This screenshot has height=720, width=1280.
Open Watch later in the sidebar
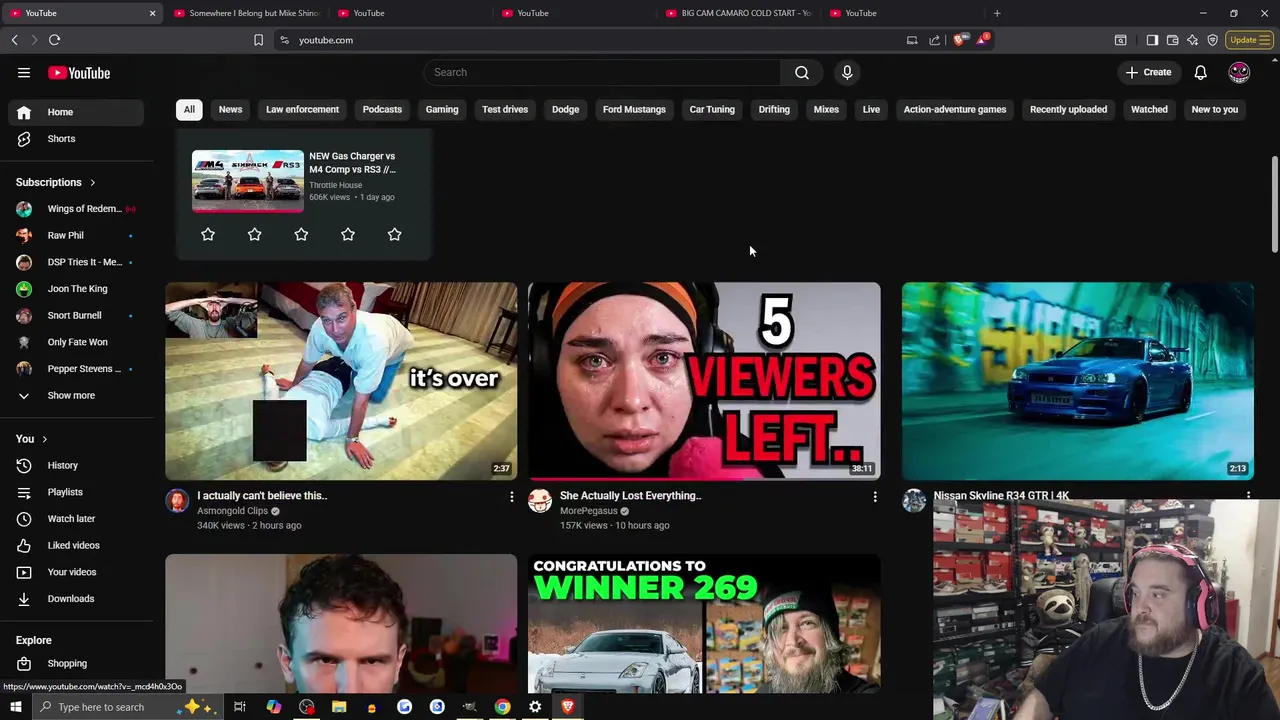76,518
